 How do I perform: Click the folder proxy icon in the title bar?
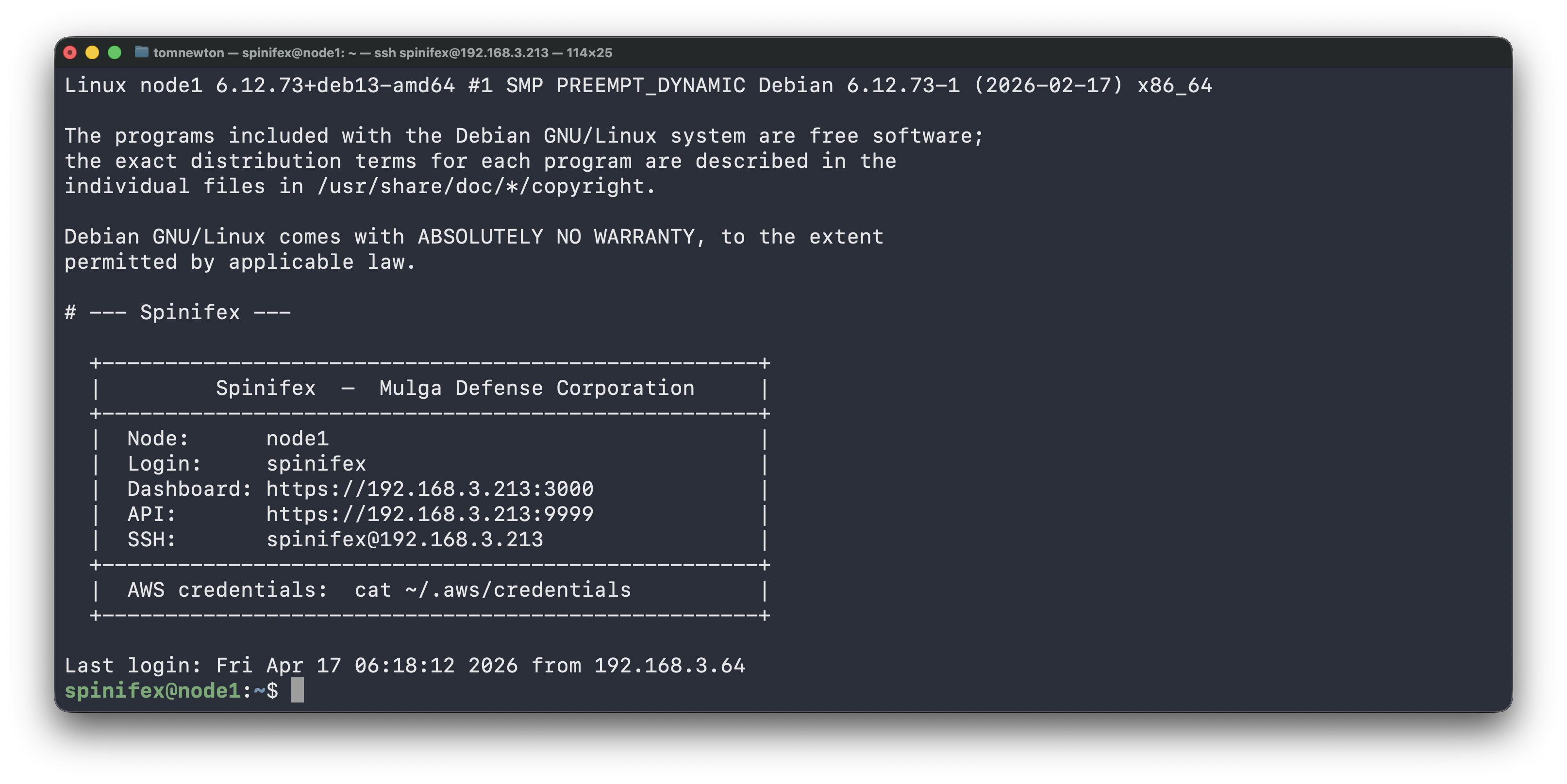click(x=141, y=52)
